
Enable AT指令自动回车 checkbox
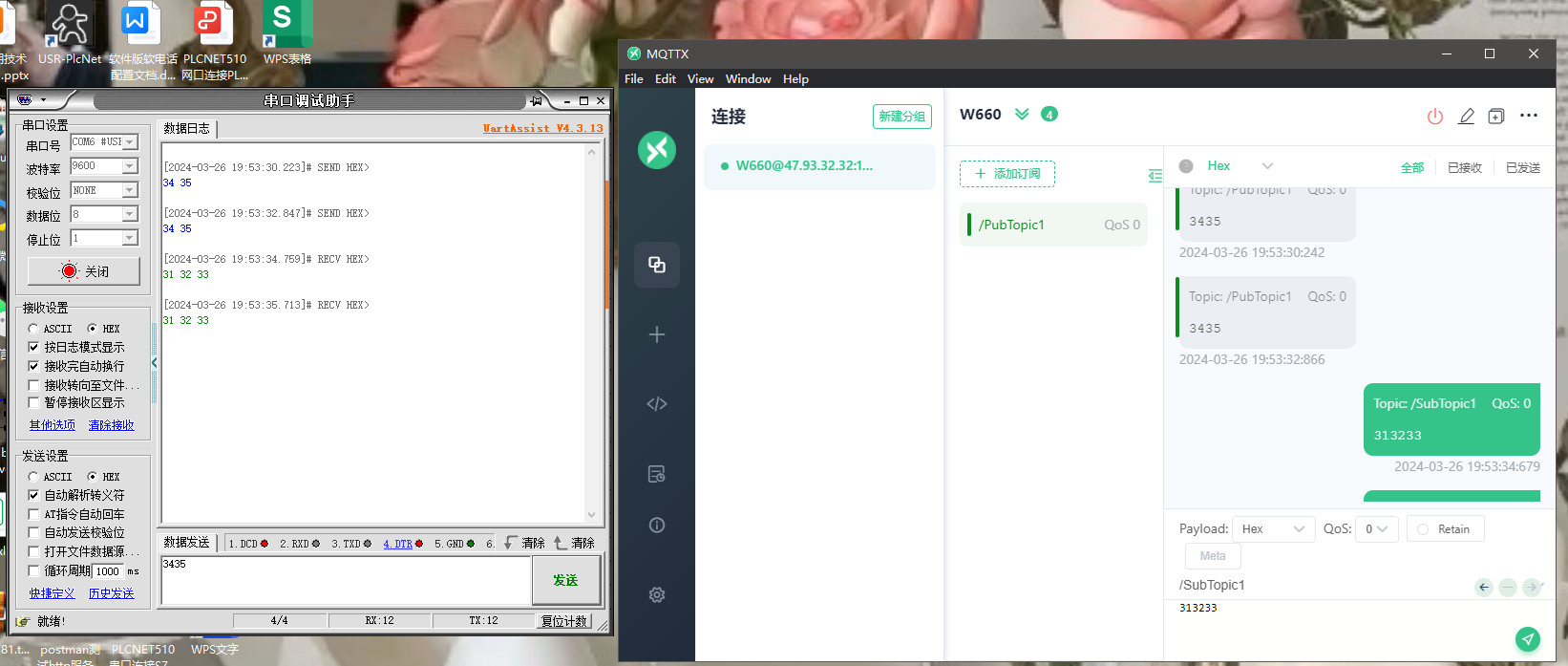[34, 514]
